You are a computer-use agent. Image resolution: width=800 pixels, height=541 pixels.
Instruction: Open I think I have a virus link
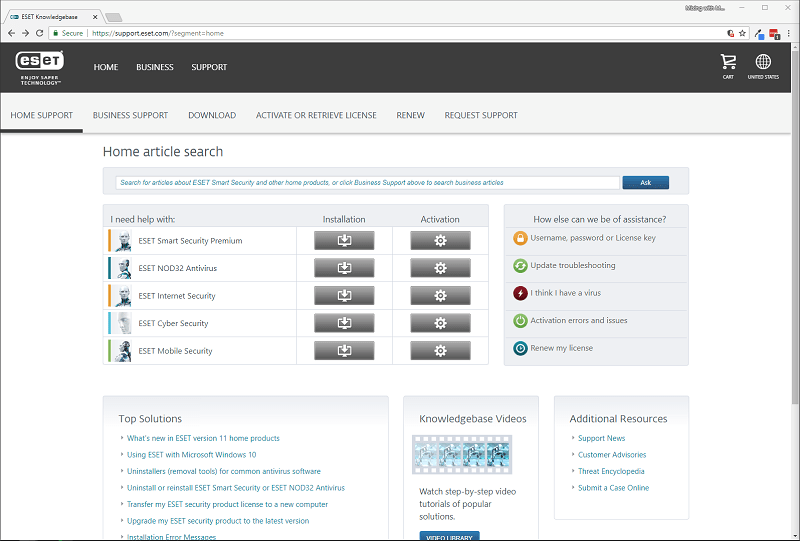click(565, 293)
